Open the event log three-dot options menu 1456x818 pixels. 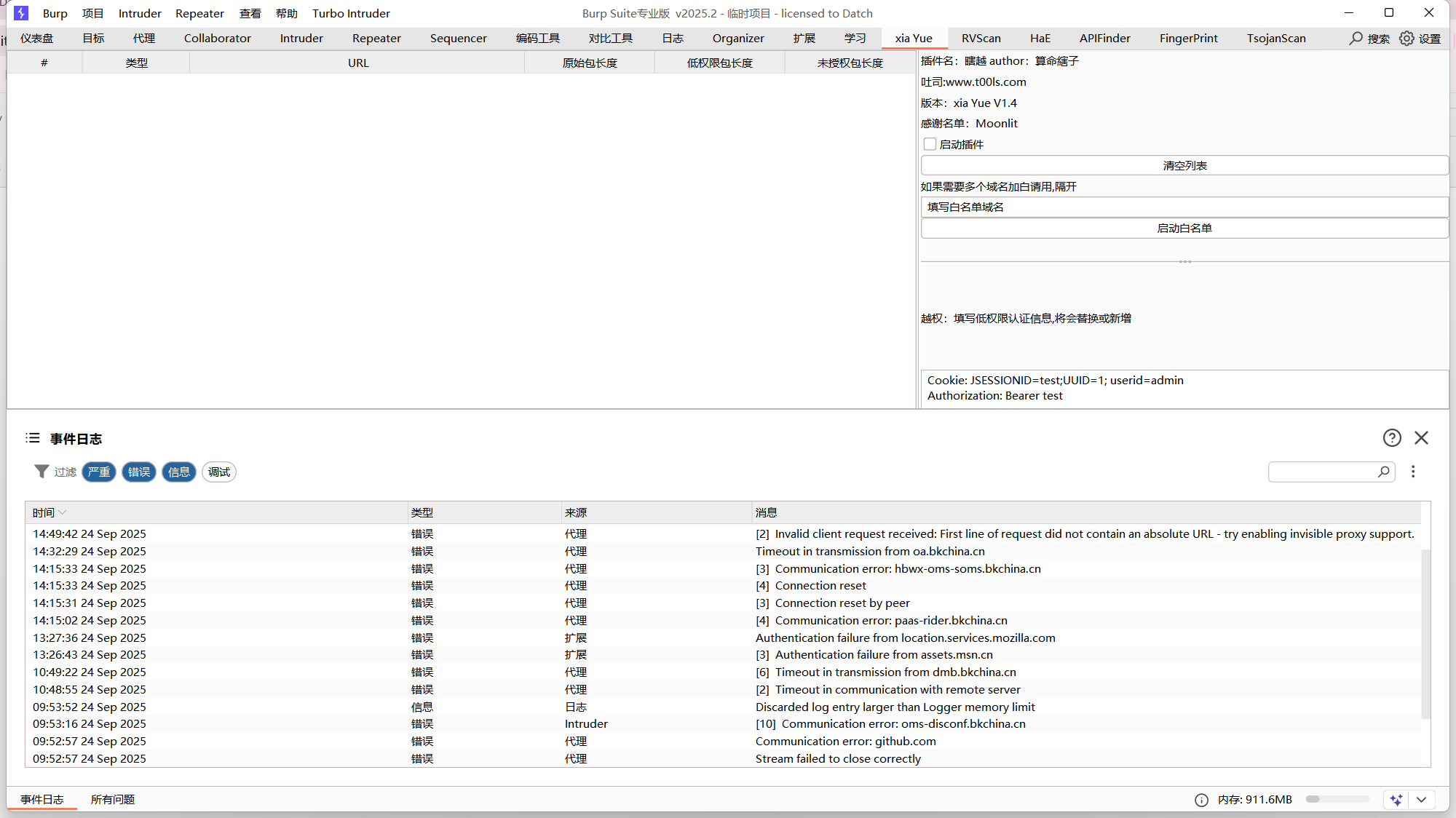point(1413,472)
